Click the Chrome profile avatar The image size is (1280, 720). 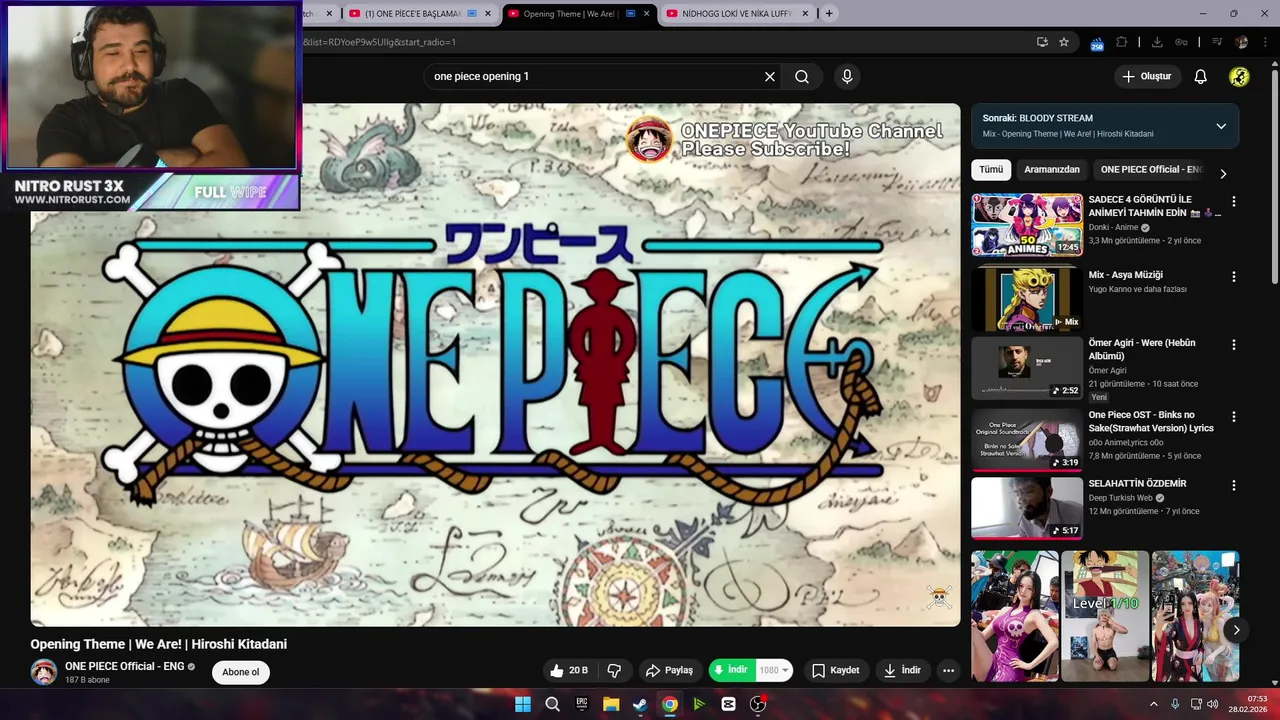coord(1241,42)
